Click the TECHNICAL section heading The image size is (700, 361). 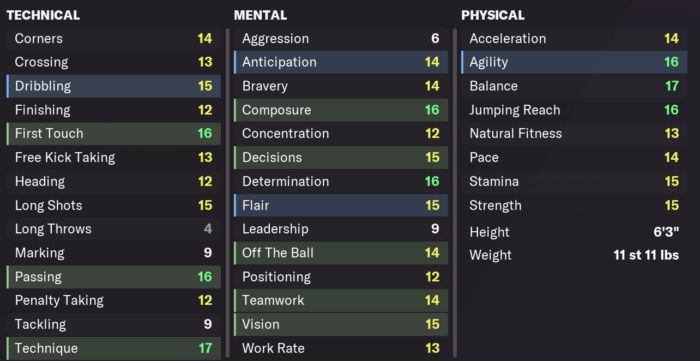pos(43,15)
